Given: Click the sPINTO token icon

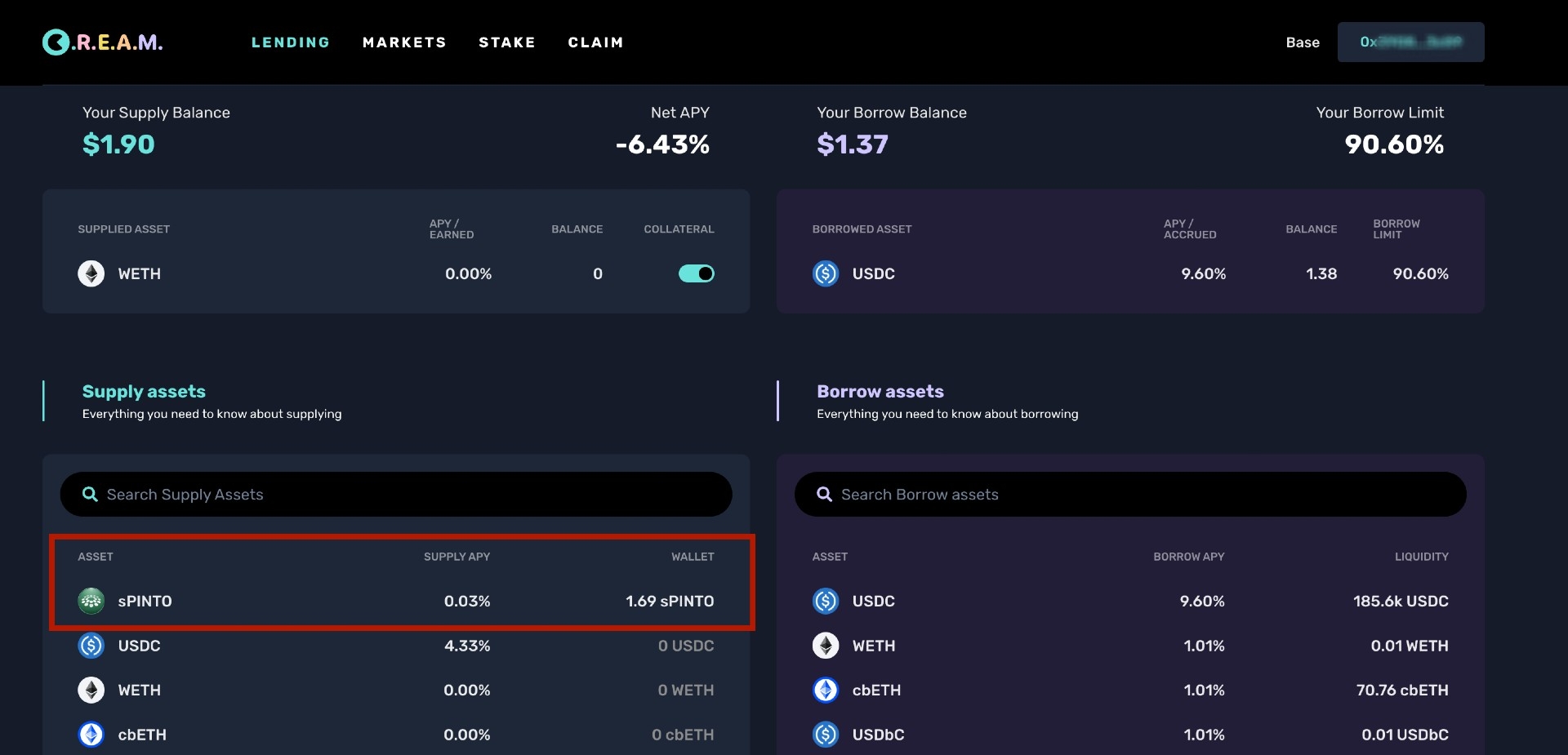Looking at the screenshot, I should [91, 602].
